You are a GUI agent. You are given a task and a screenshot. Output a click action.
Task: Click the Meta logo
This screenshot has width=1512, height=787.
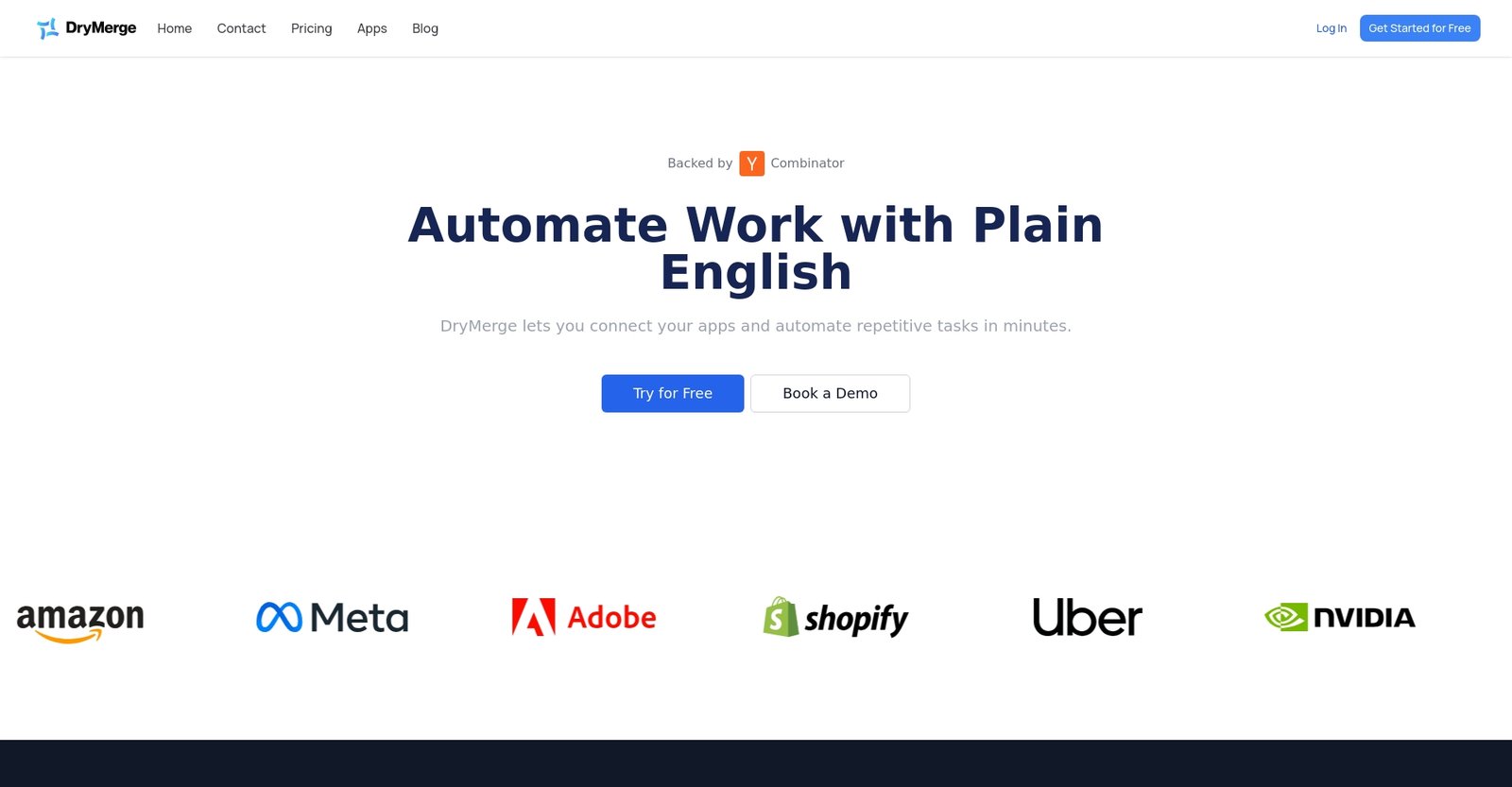333,618
